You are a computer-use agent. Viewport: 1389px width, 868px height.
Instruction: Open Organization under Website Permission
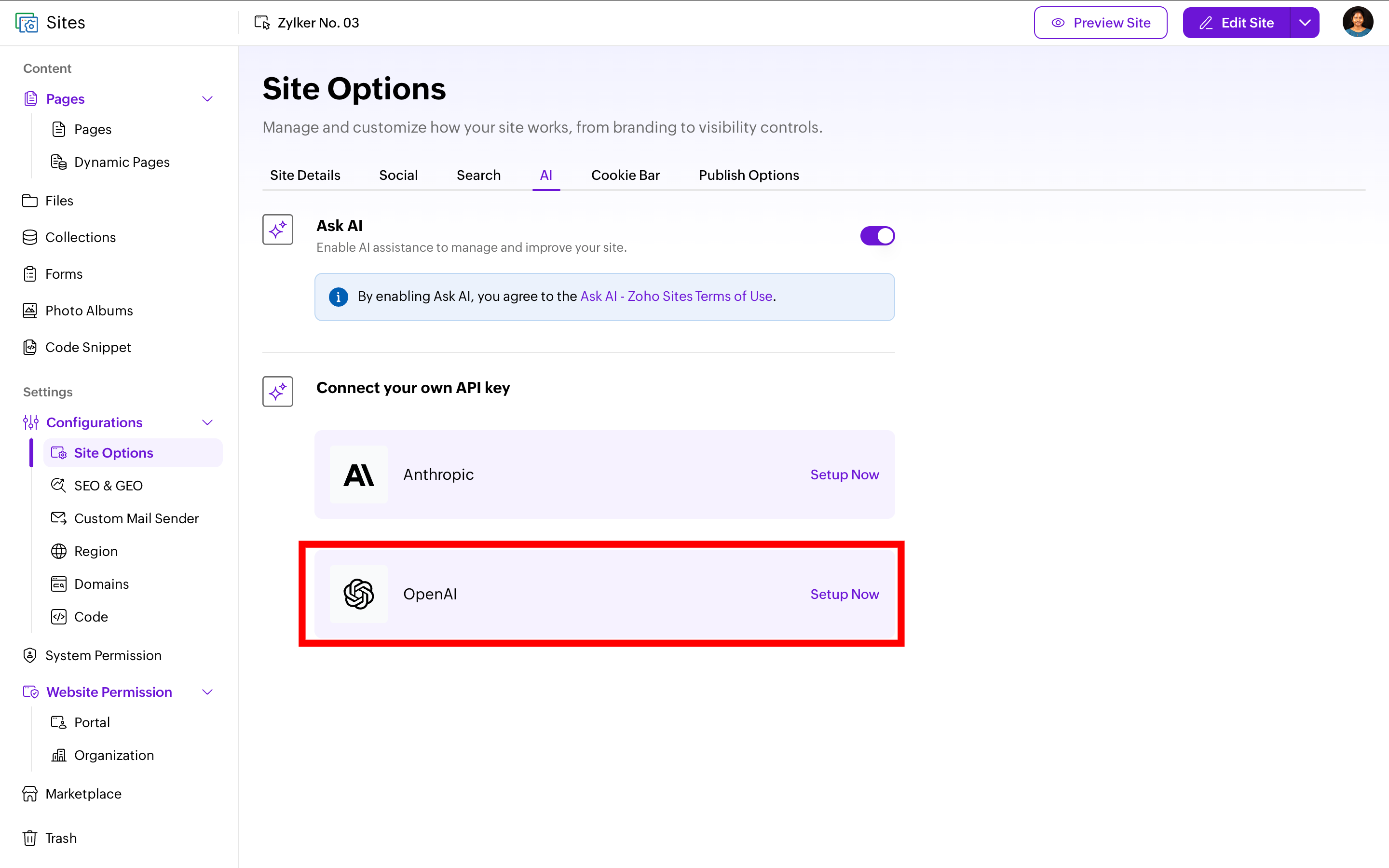pyautogui.click(x=102, y=755)
